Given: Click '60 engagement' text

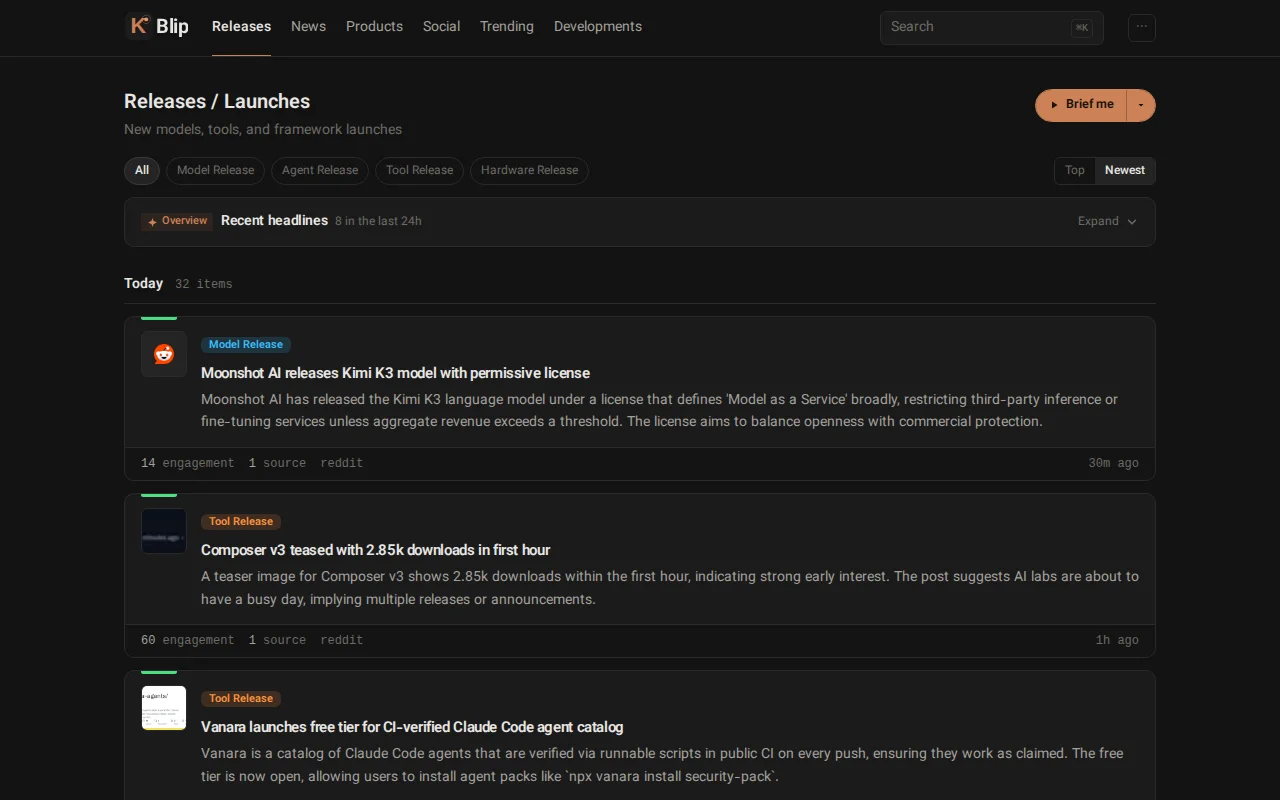Looking at the screenshot, I should tap(188, 641).
